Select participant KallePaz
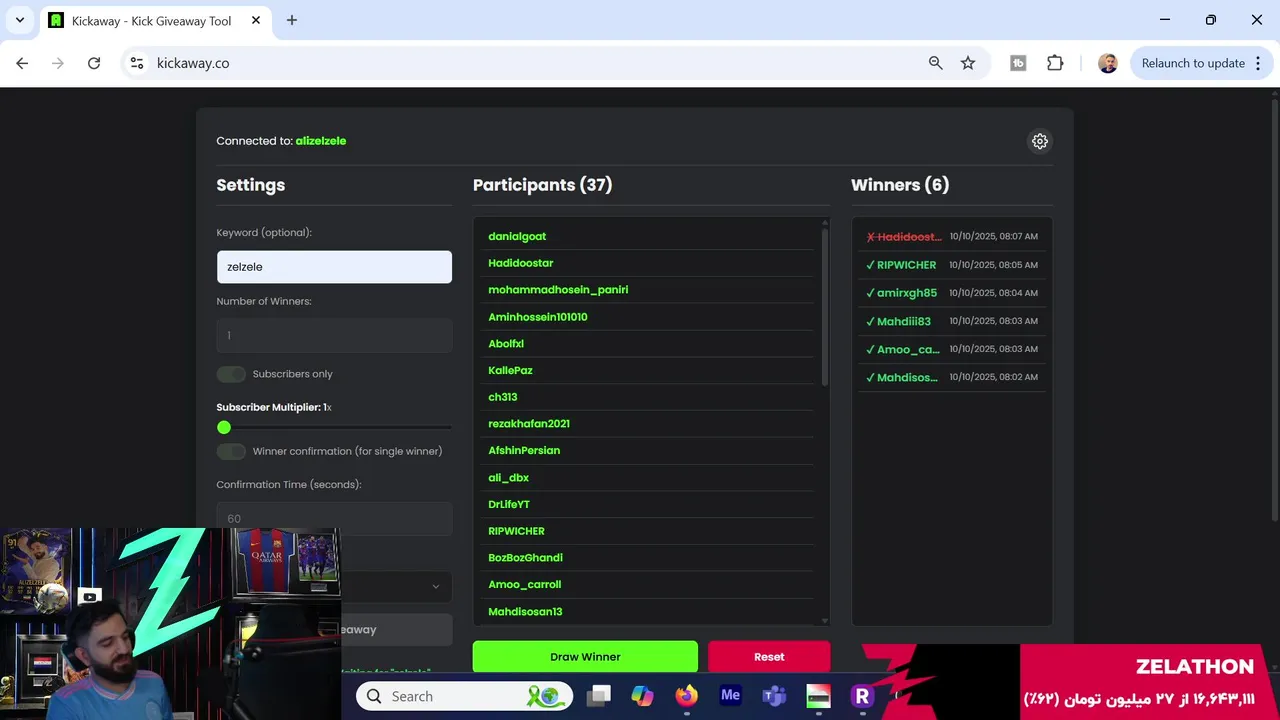1280x720 pixels. (x=510, y=370)
